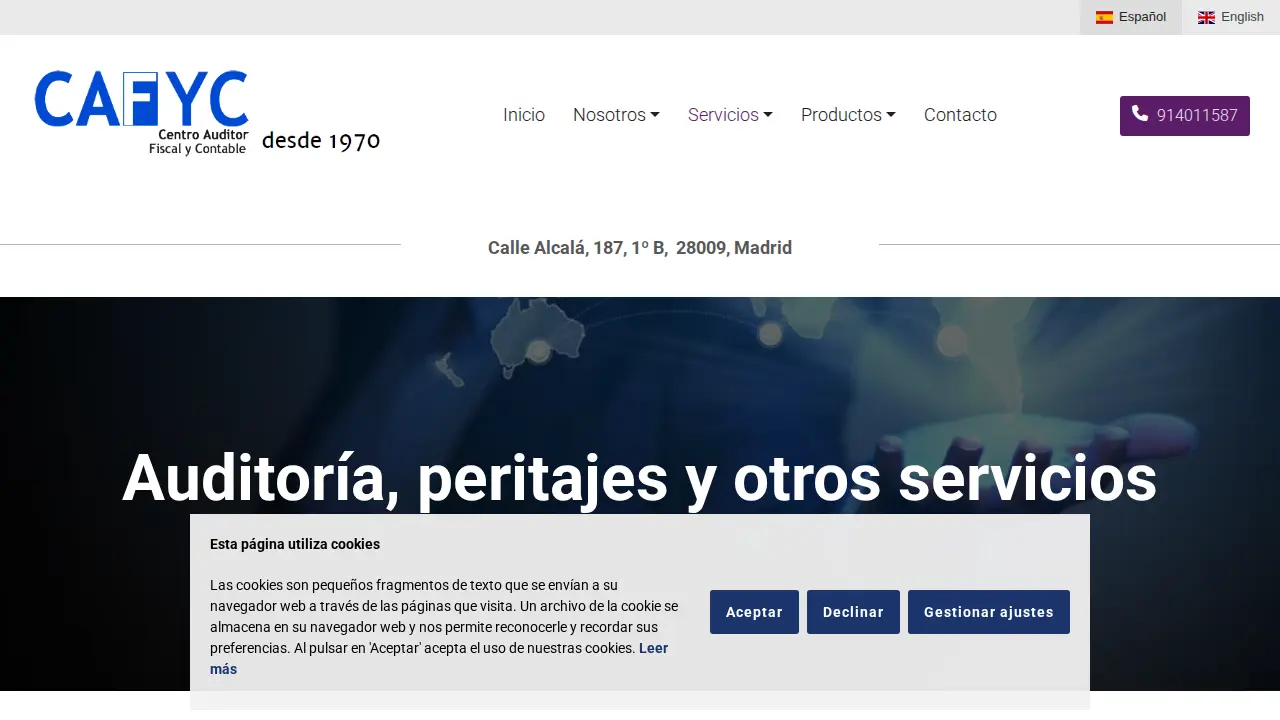This screenshot has width=1280, height=720.
Task: Select Español language option
Action: coord(1131,17)
